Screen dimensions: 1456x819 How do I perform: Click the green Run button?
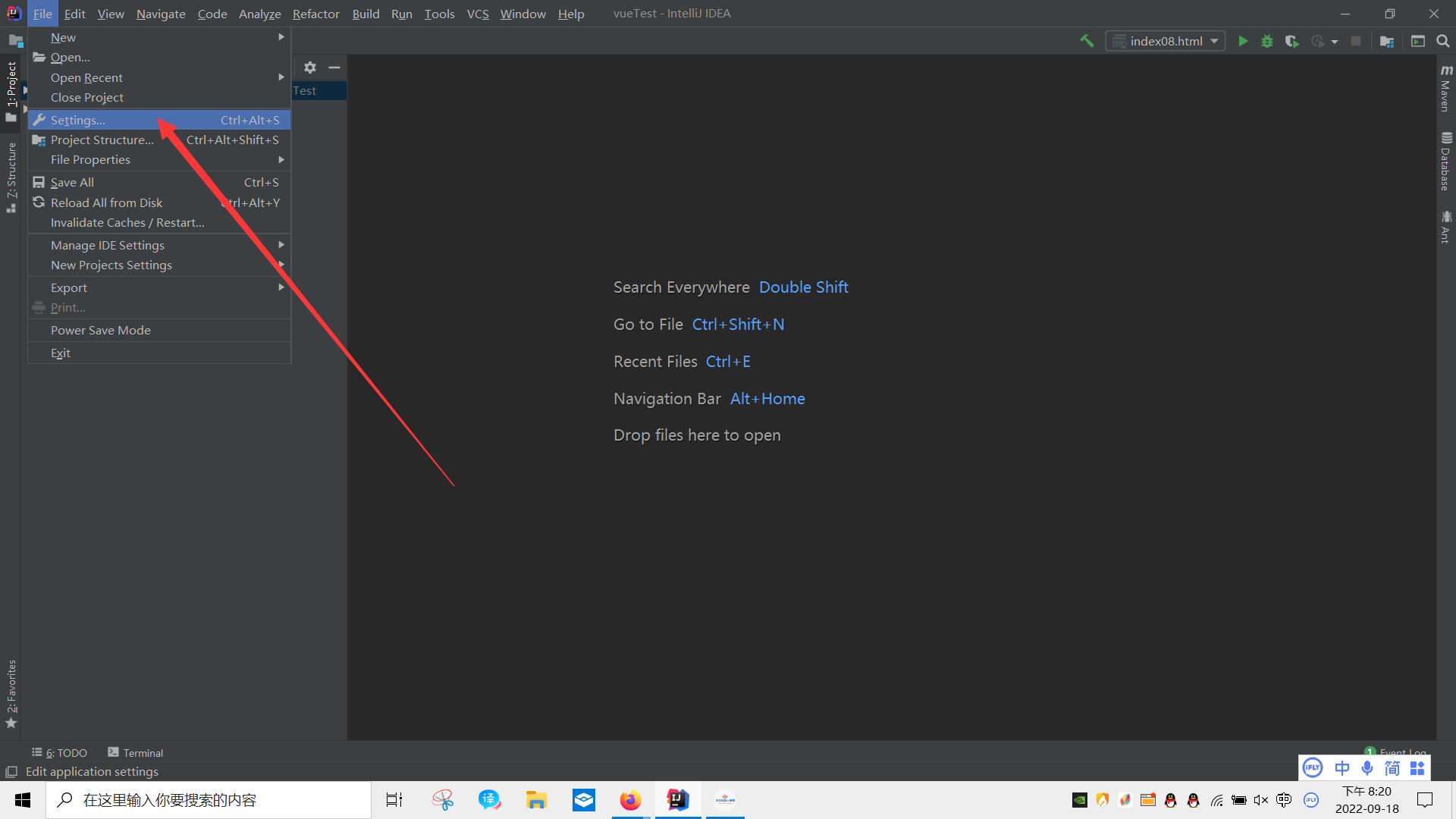click(x=1243, y=41)
